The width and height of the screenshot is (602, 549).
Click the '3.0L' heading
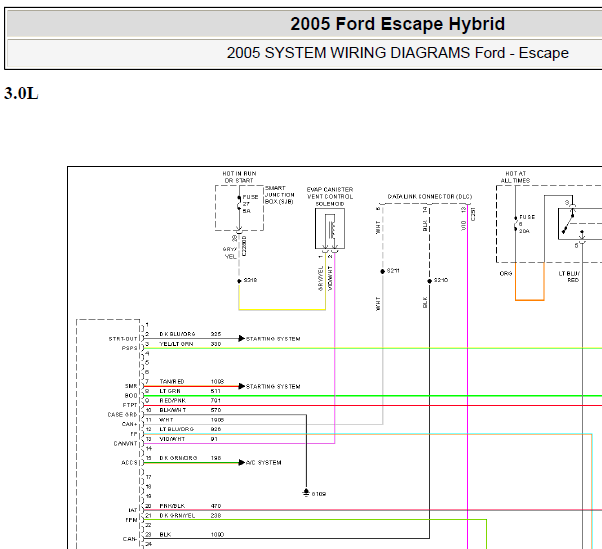click(x=21, y=93)
